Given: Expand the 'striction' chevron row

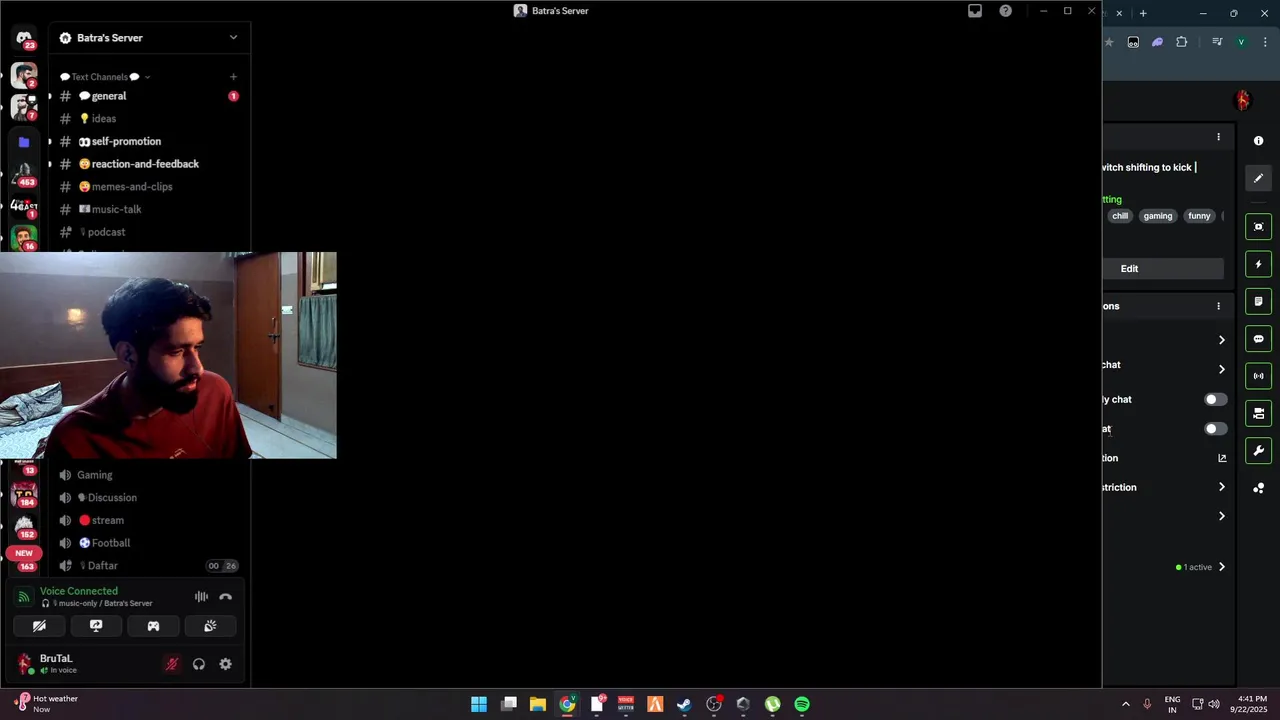Looking at the screenshot, I should point(1221,487).
